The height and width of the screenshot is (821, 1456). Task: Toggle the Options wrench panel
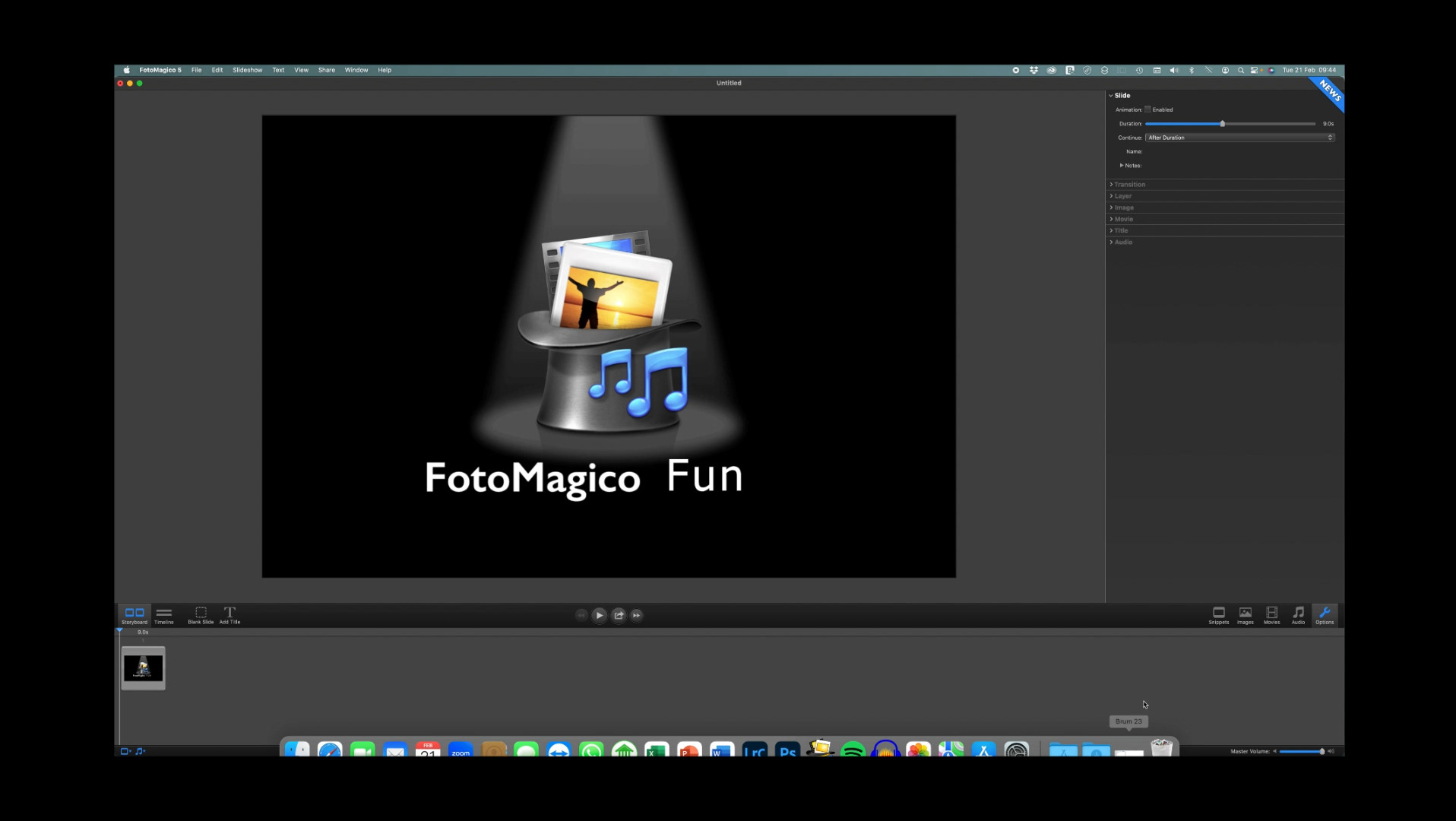tap(1325, 615)
